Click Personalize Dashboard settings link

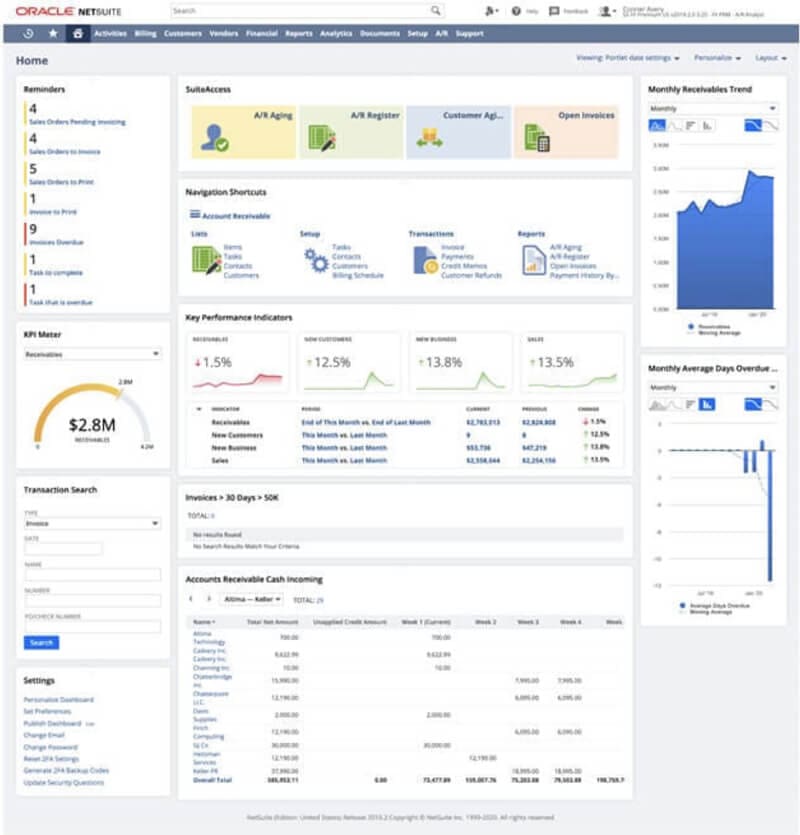(59, 700)
